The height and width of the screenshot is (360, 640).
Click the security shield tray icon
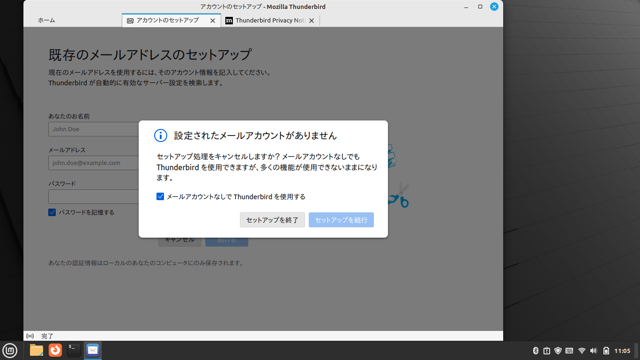click(558, 351)
